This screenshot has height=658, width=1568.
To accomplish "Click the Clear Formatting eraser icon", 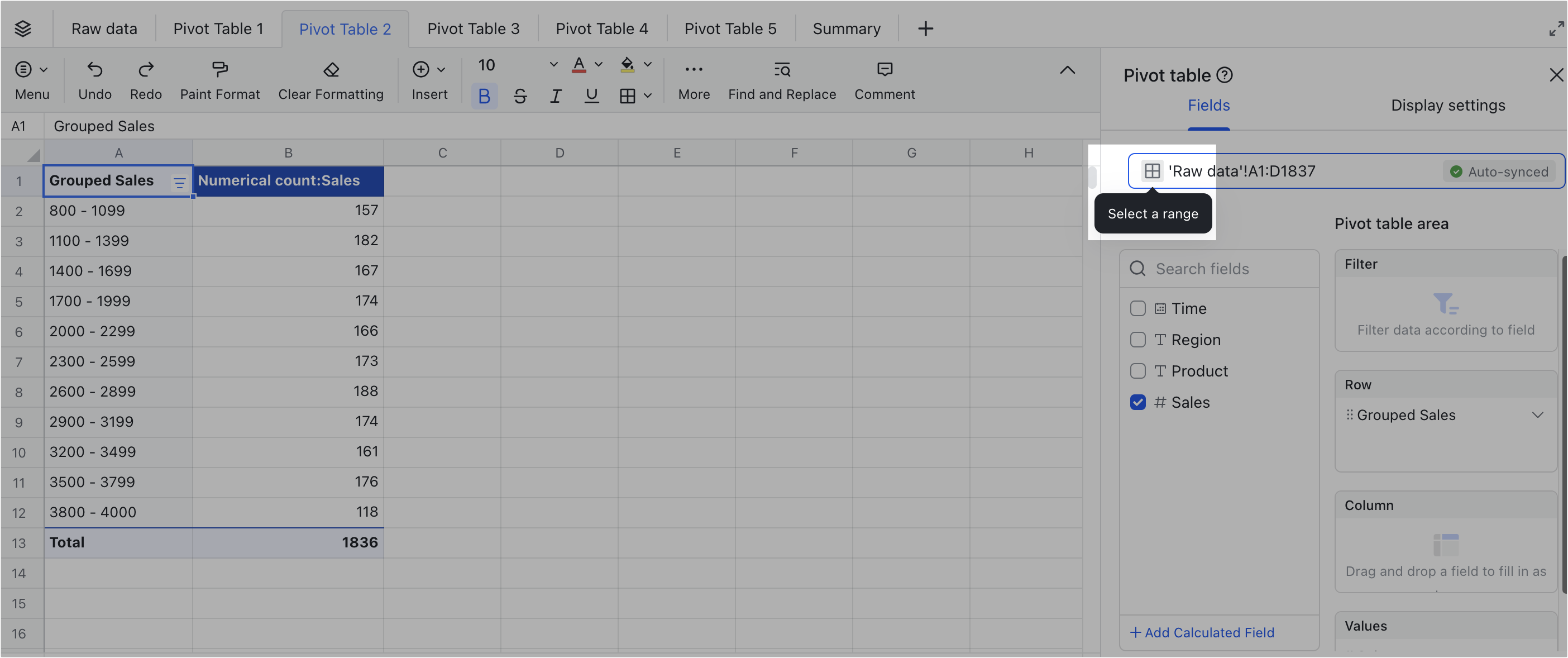I will (x=331, y=69).
